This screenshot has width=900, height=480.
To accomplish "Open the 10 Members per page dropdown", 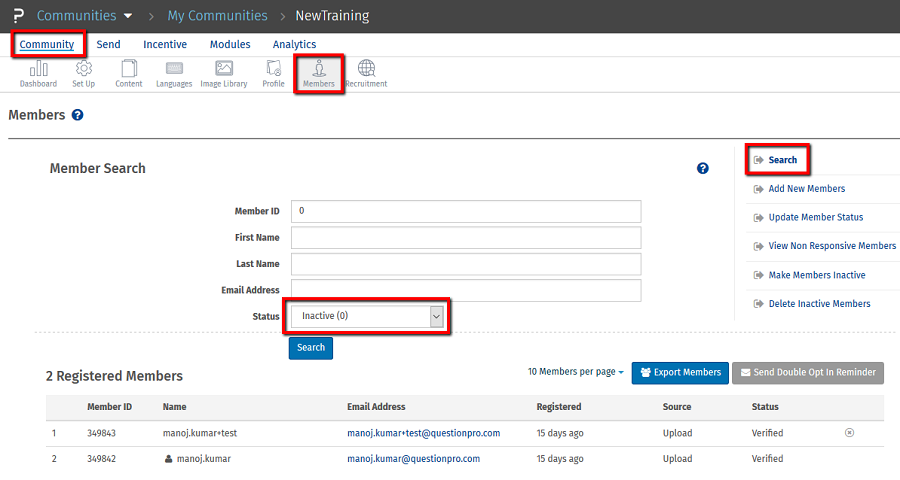I will [x=575, y=372].
